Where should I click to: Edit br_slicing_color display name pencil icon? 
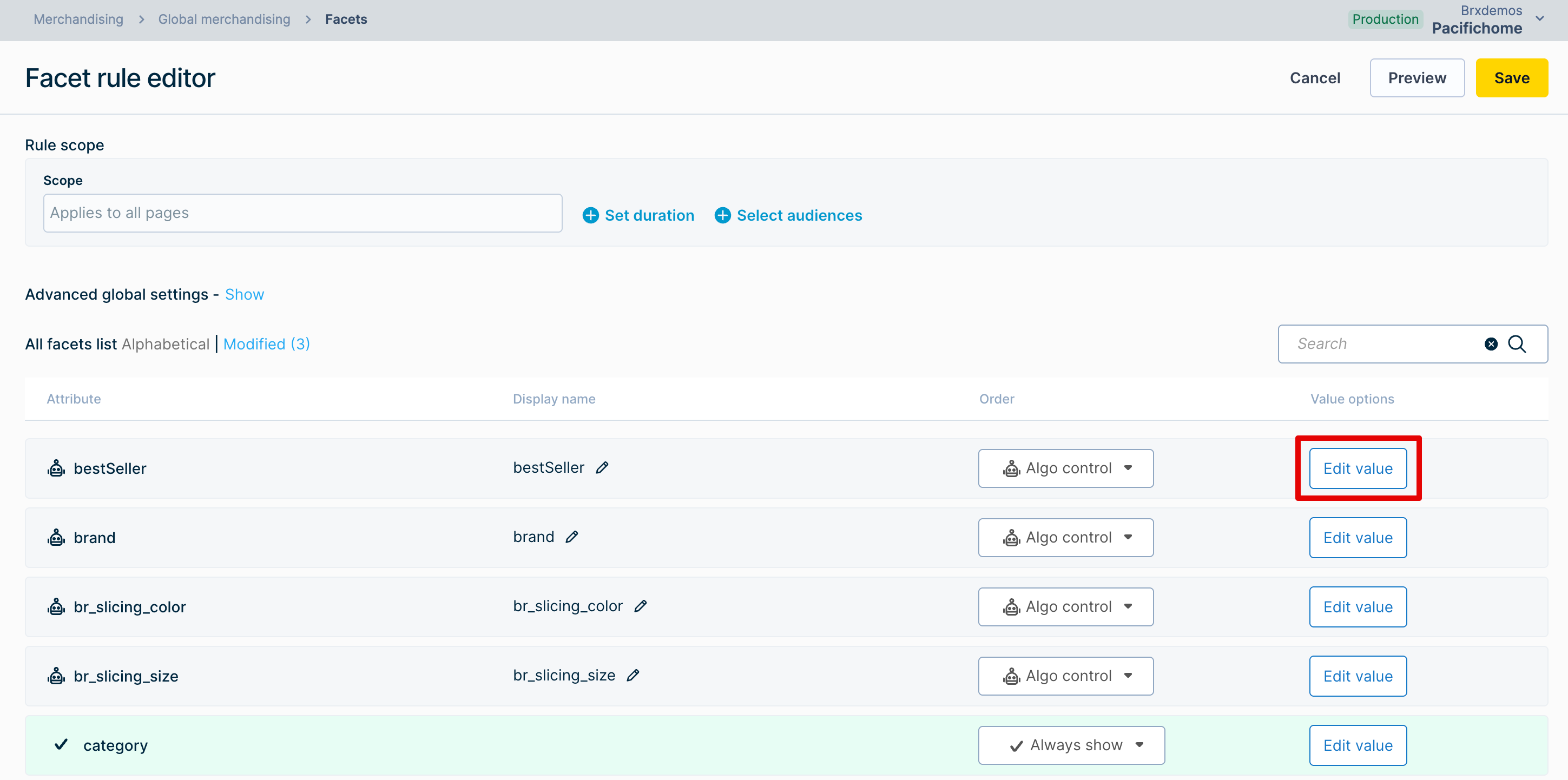(x=641, y=606)
